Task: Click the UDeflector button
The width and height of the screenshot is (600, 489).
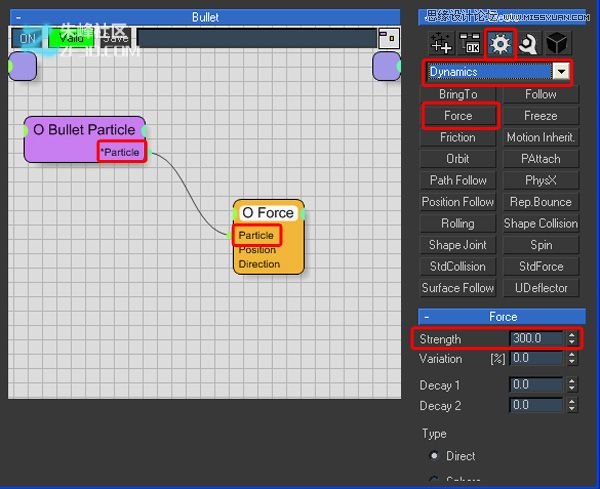Action: pos(541,288)
